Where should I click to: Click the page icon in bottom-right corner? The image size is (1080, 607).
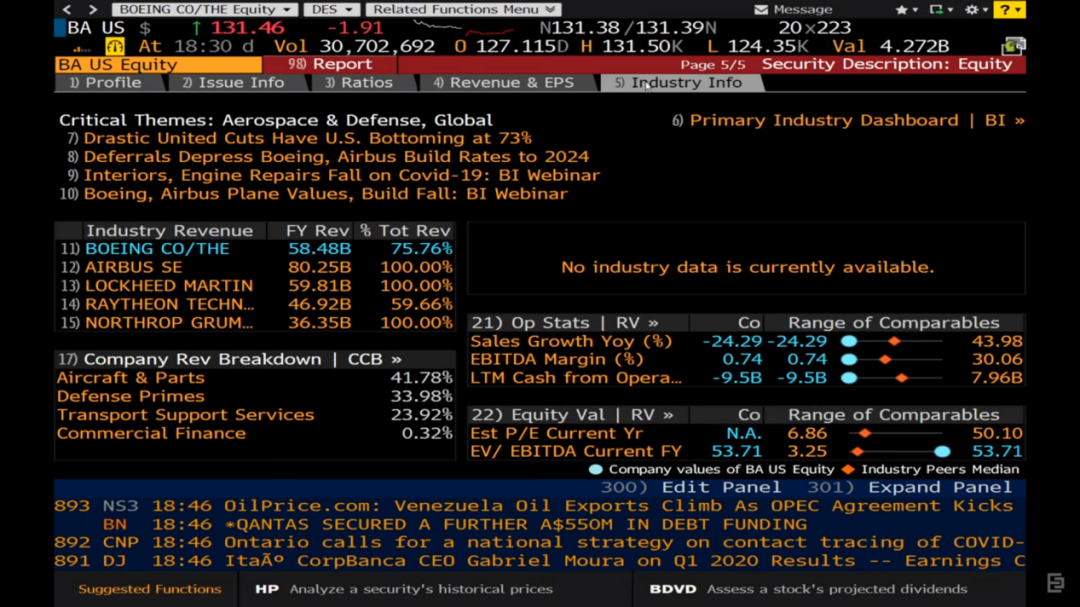pyautogui.click(x=1055, y=582)
